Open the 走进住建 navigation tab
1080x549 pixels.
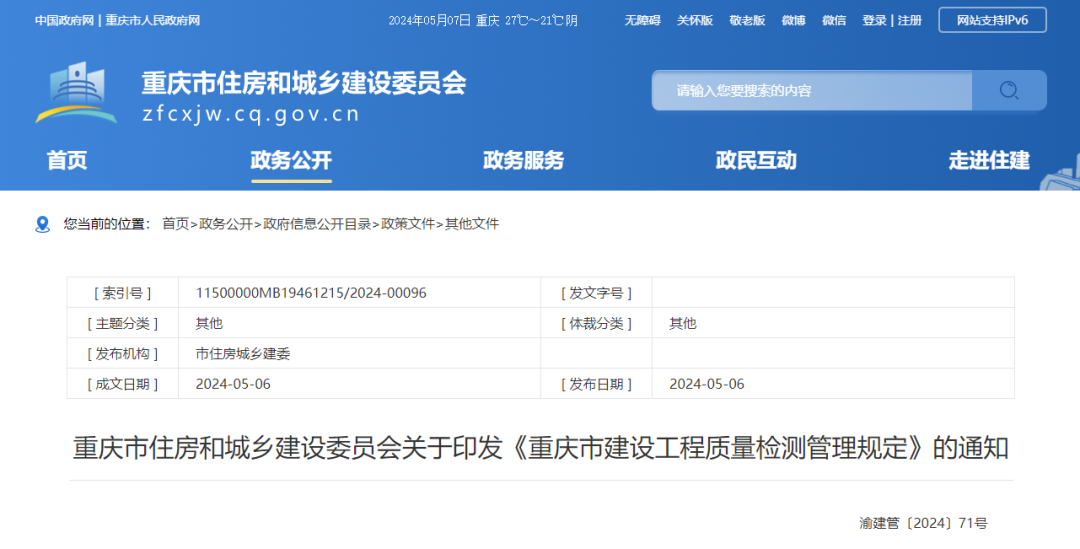(988, 160)
